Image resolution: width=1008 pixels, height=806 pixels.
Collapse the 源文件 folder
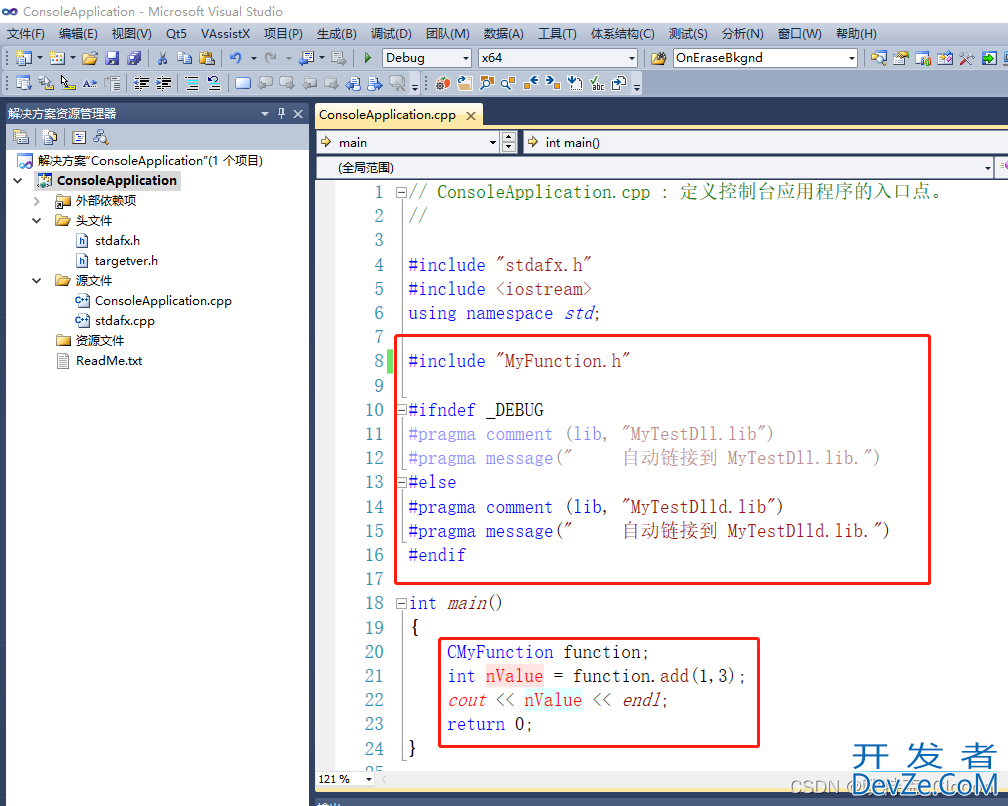pos(37,281)
